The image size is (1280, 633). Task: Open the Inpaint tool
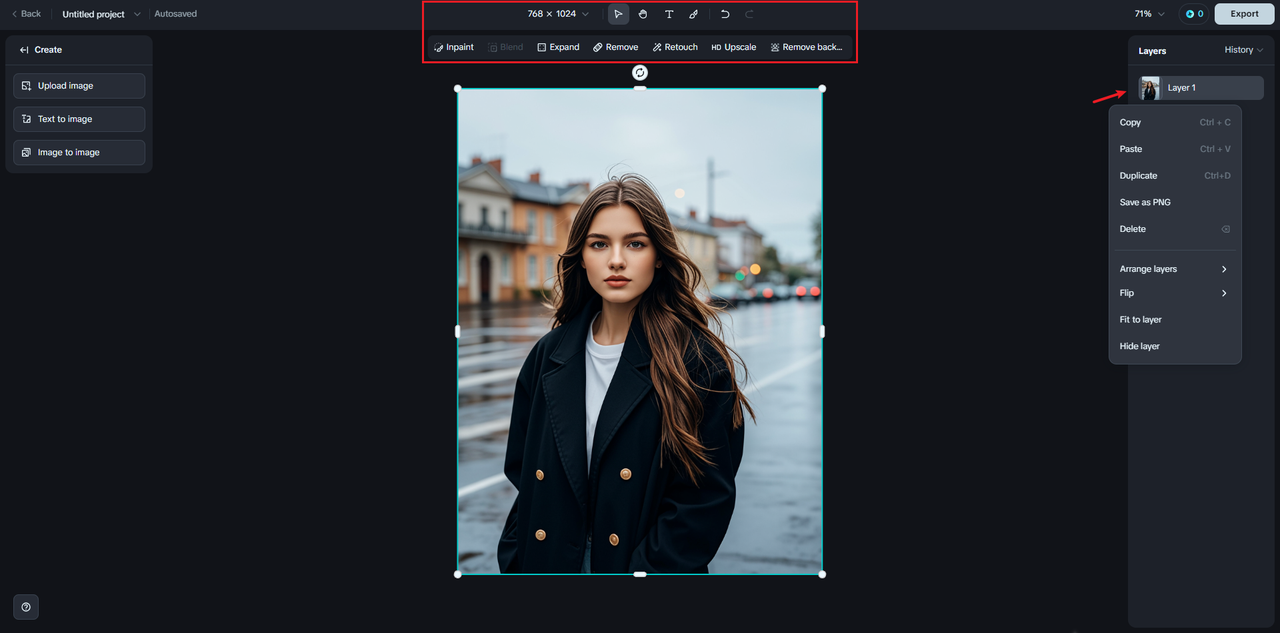(x=454, y=47)
